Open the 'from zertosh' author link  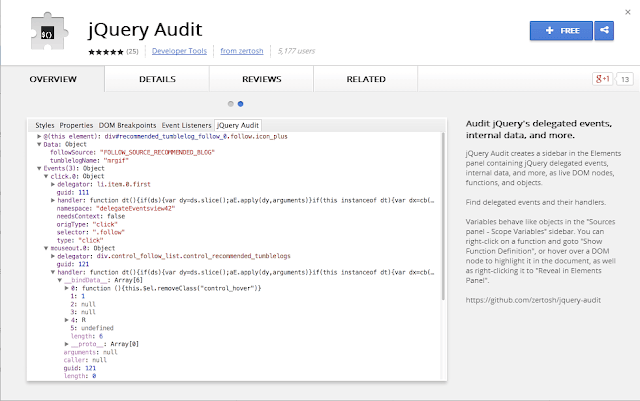click(242, 51)
